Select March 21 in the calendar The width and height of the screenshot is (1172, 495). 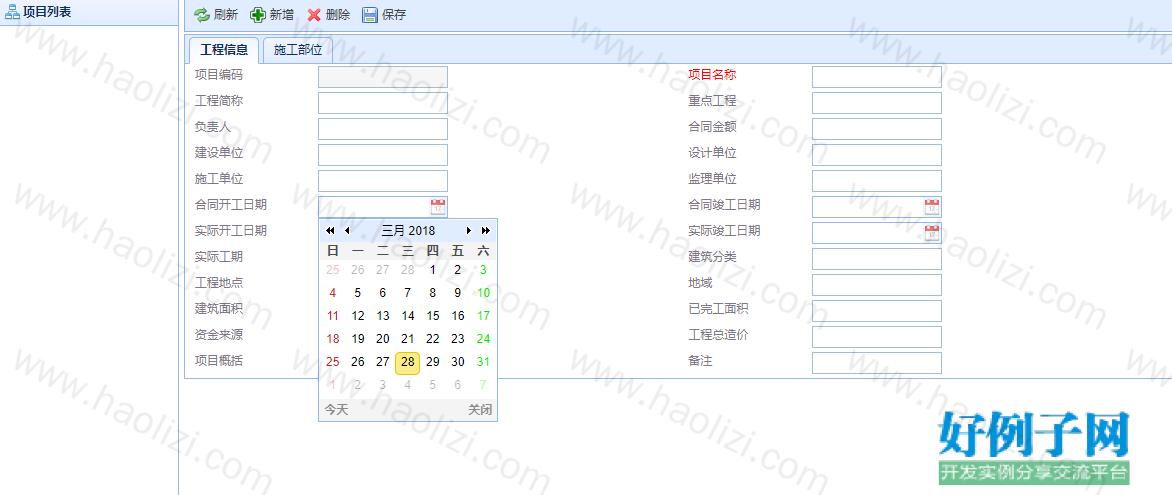[x=407, y=339]
